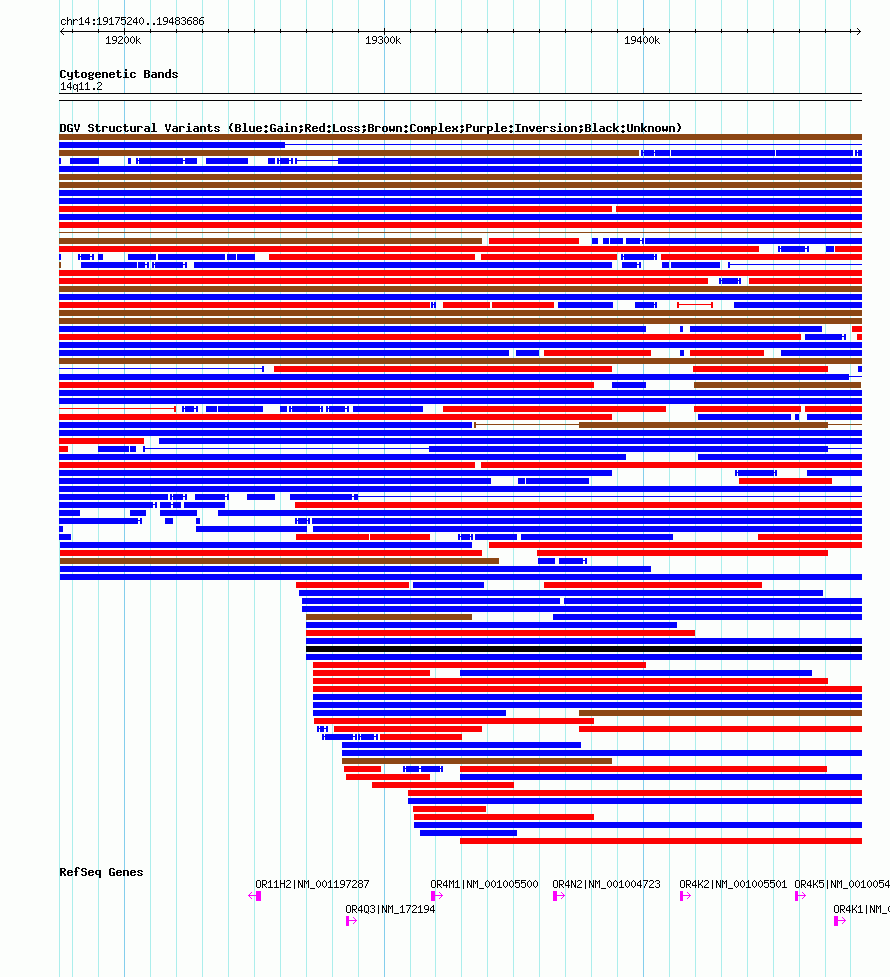Image resolution: width=890 pixels, height=977 pixels.
Task: Click the OR4M1 gene arrow glyph
Action: pos(437,896)
